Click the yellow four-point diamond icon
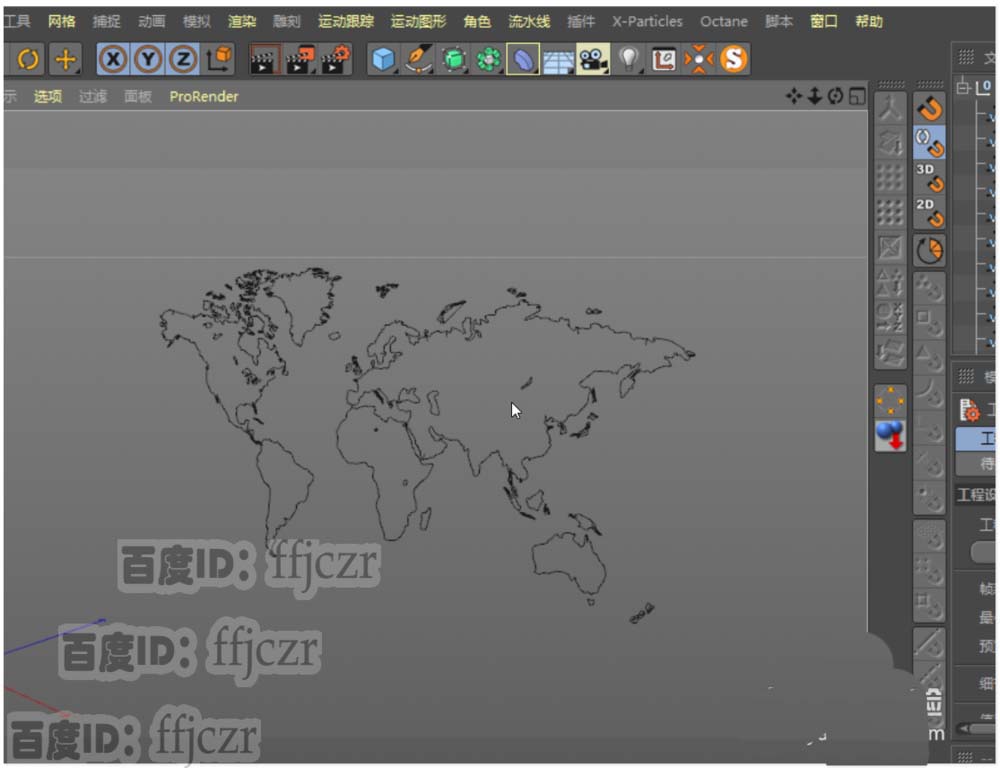This screenshot has width=1000, height=768. [890, 401]
